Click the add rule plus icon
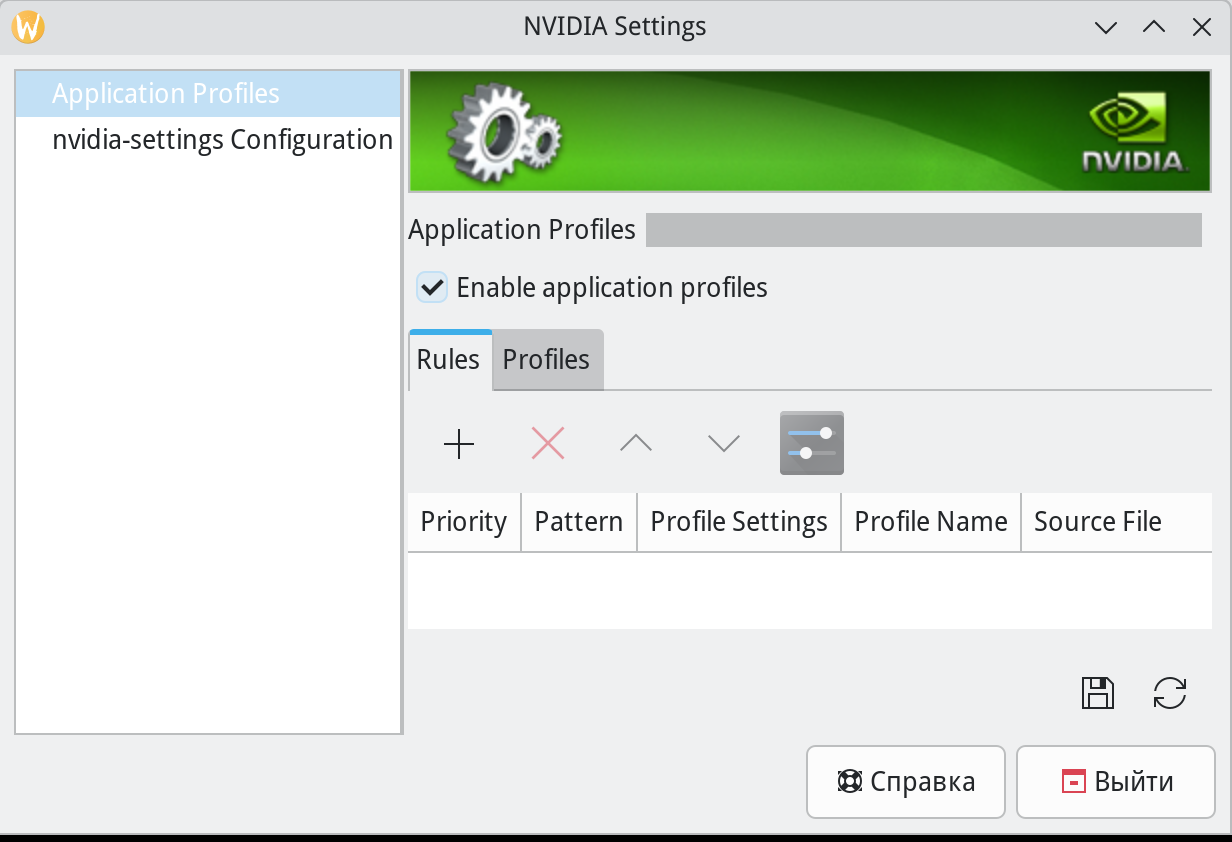The width and height of the screenshot is (1232, 842). pos(459,443)
